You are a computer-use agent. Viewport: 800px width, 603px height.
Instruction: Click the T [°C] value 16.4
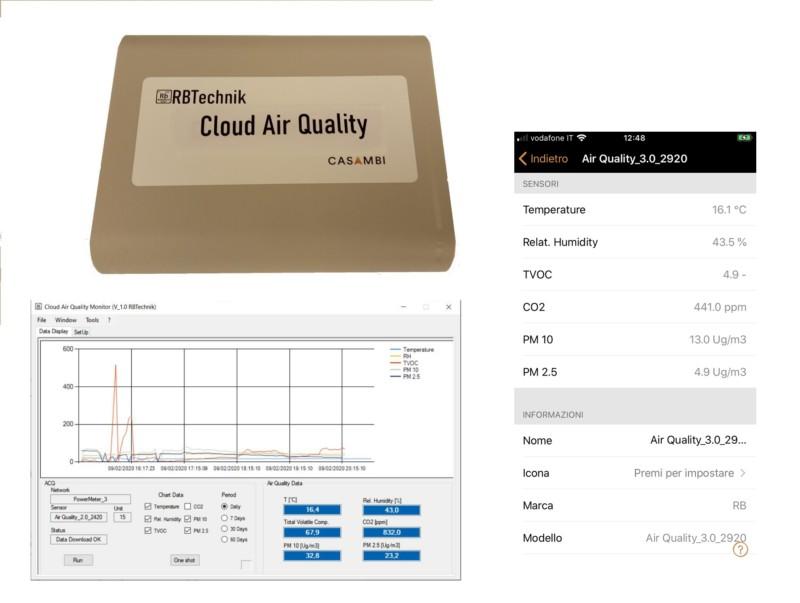312,510
